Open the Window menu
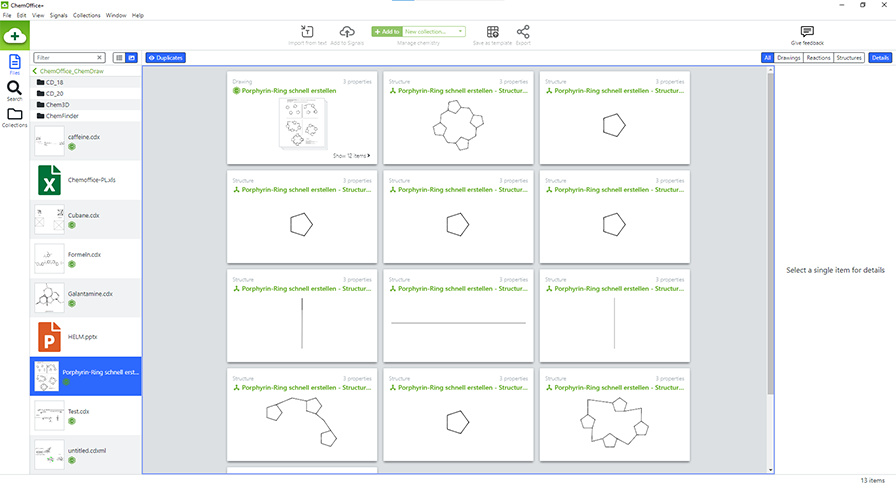Image resolution: width=896 pixels, height=485 pixels. pos(116,15)
